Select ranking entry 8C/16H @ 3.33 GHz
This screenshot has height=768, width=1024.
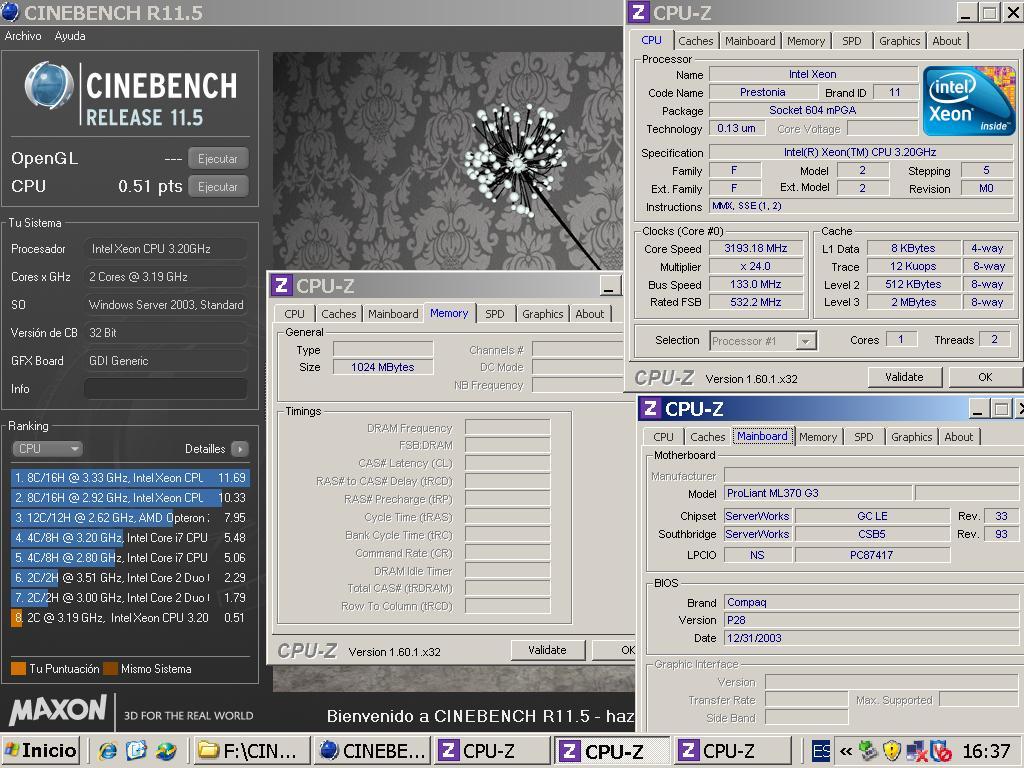coord(130,478)
